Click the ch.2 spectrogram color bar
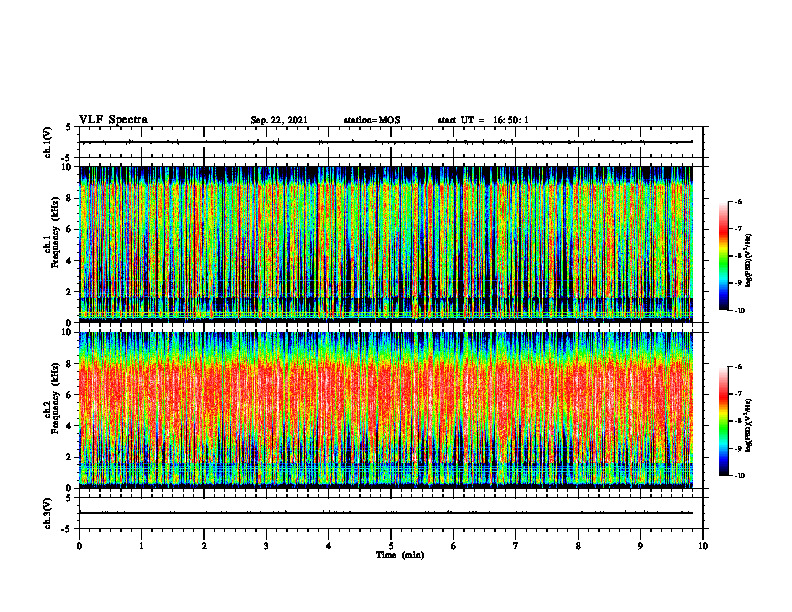 click(x=724, y=421)
